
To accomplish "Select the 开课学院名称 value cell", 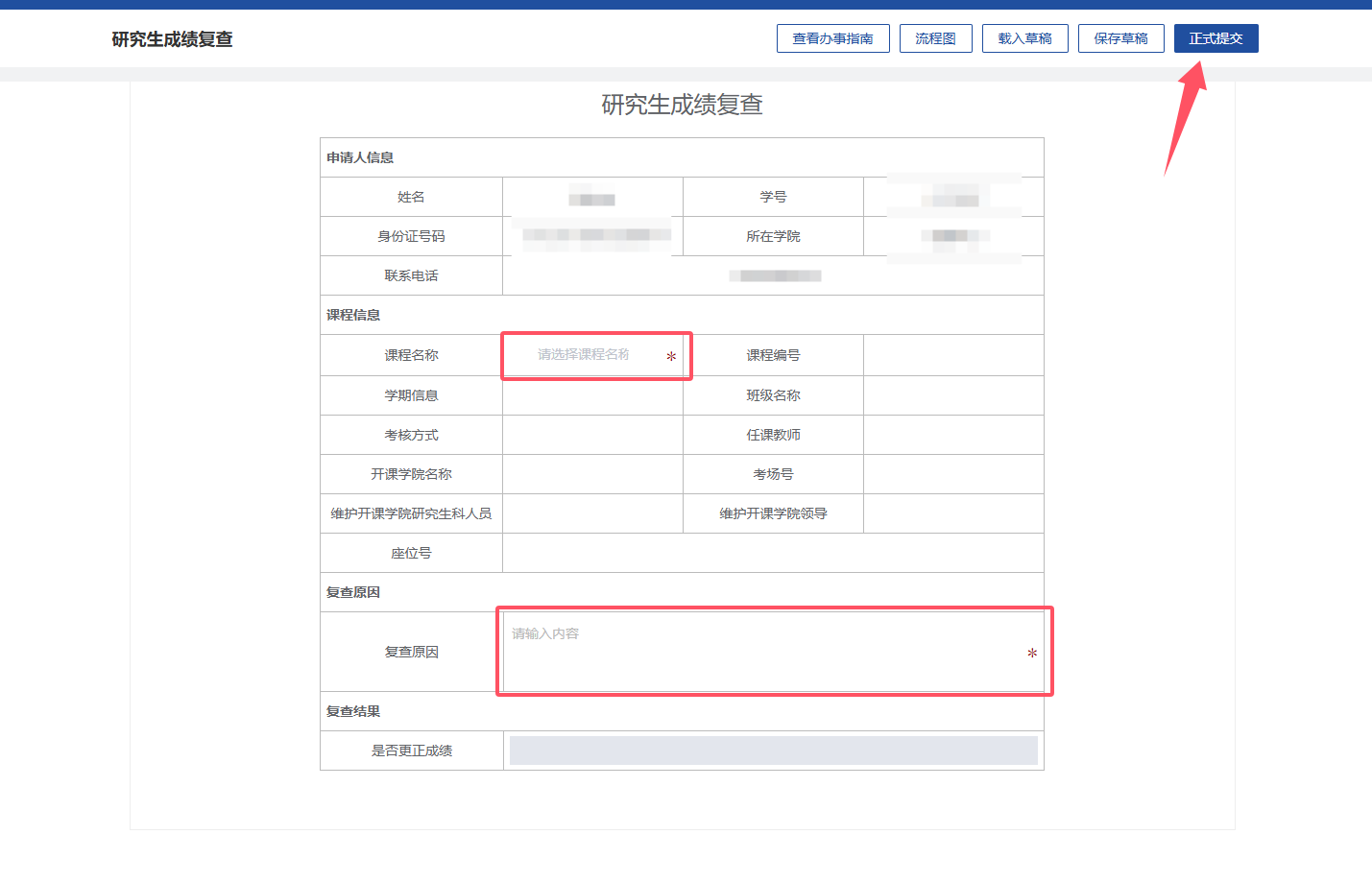I will tap(592, 474).
